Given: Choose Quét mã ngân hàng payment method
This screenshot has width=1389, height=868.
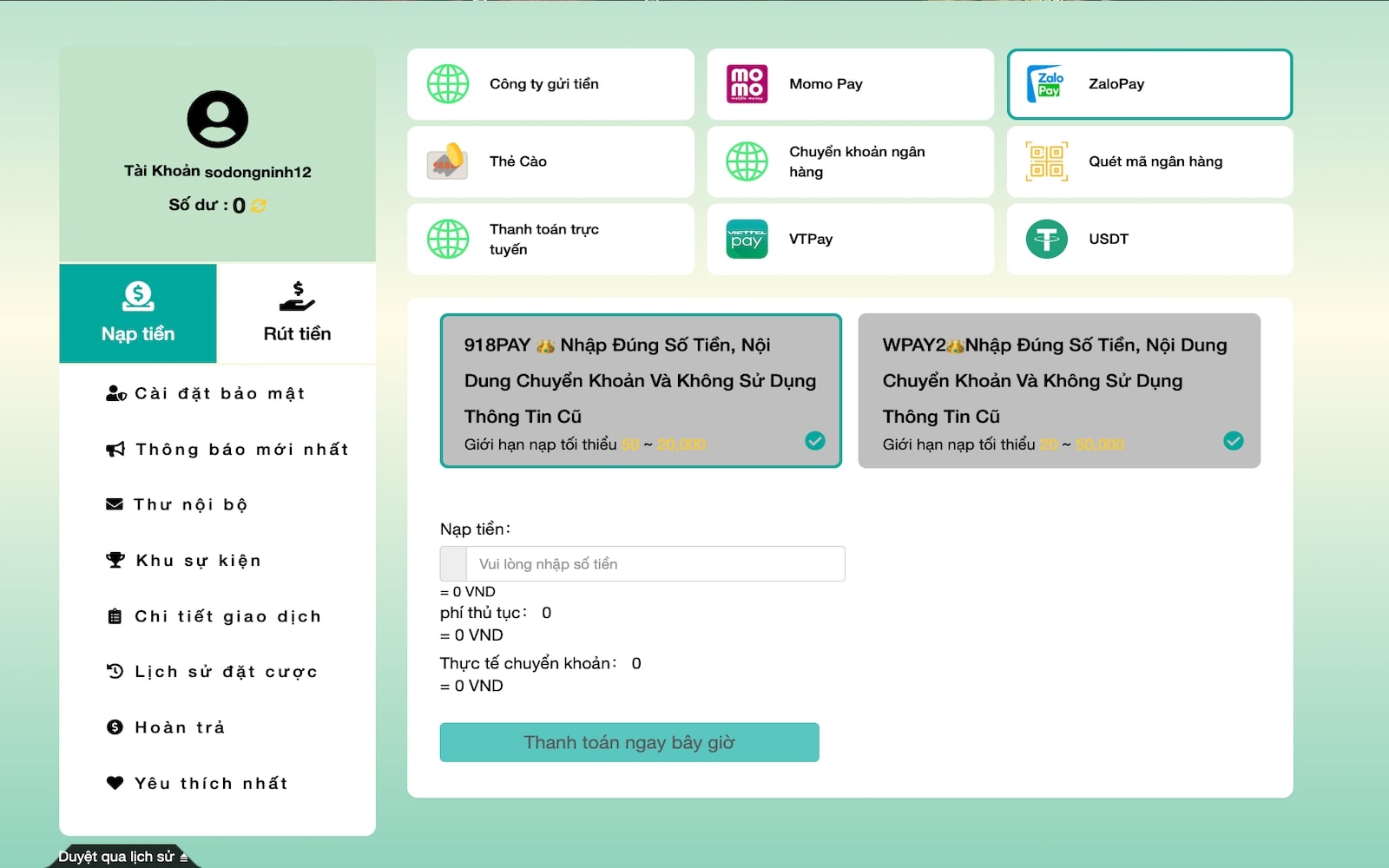Looking at the screenshot, I should 1150,161.
